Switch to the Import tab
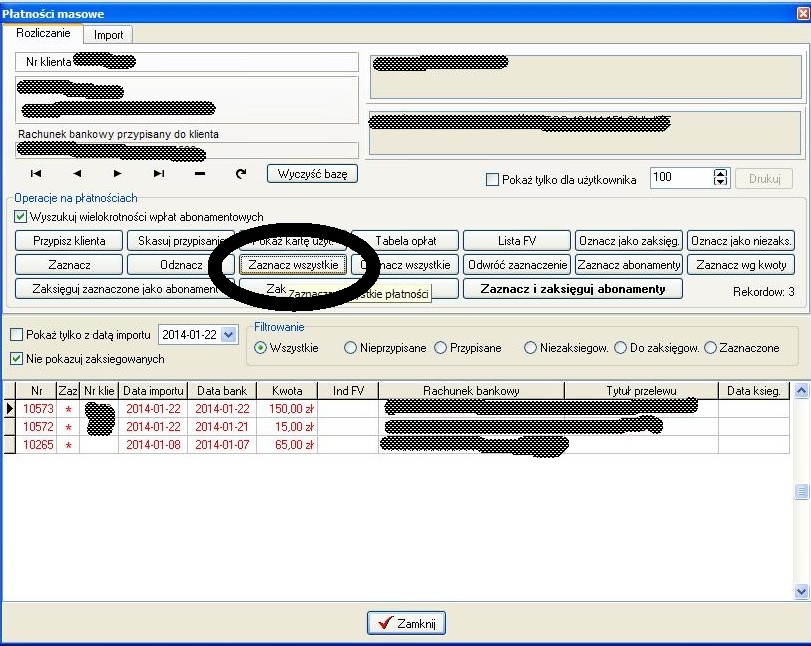 [x=108, y=35]
